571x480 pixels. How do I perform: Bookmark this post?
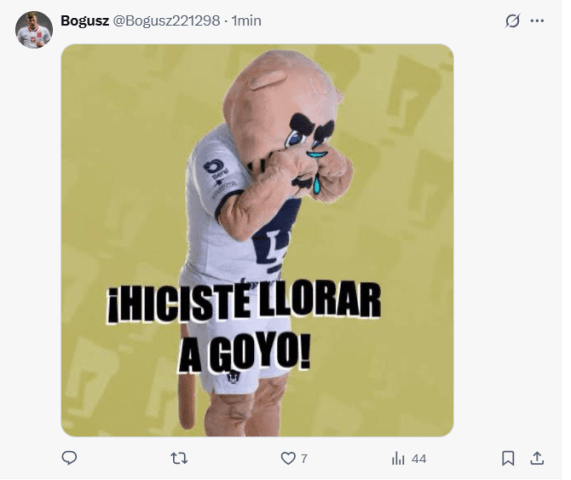click(x=508, y=458)
